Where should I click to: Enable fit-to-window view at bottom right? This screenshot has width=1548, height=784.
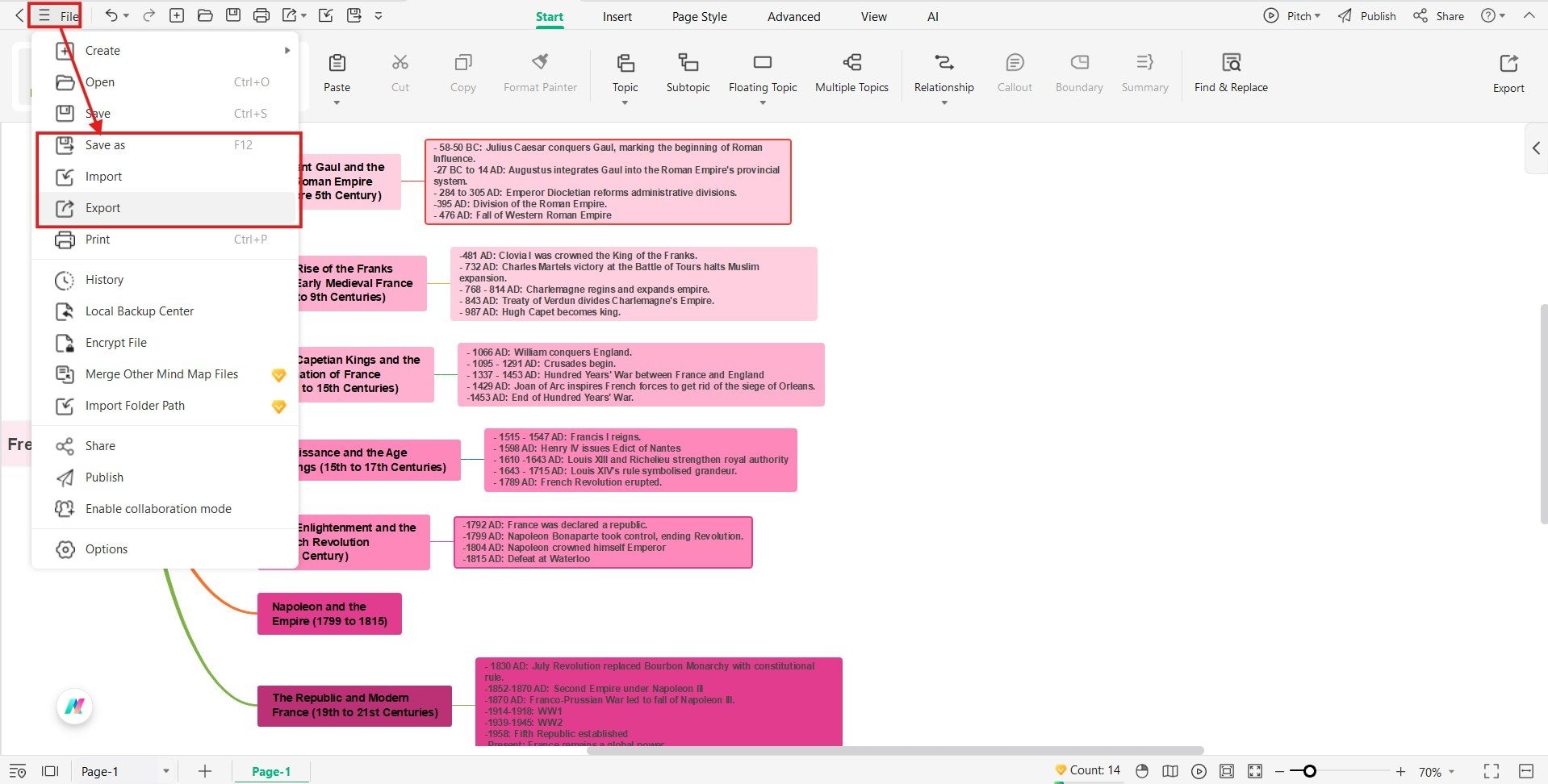1254,771
